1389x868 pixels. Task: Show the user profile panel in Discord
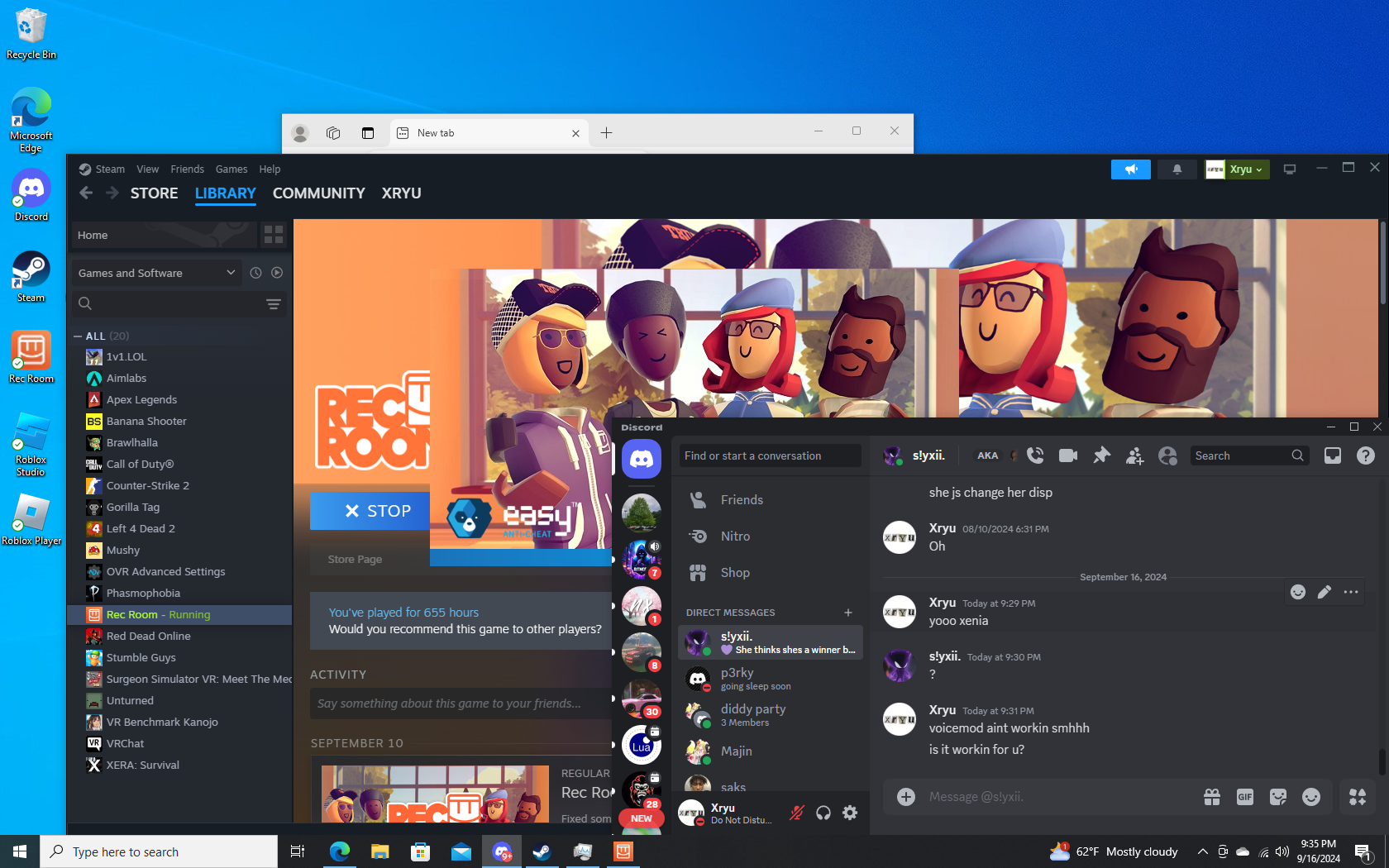coord(1167,455)
